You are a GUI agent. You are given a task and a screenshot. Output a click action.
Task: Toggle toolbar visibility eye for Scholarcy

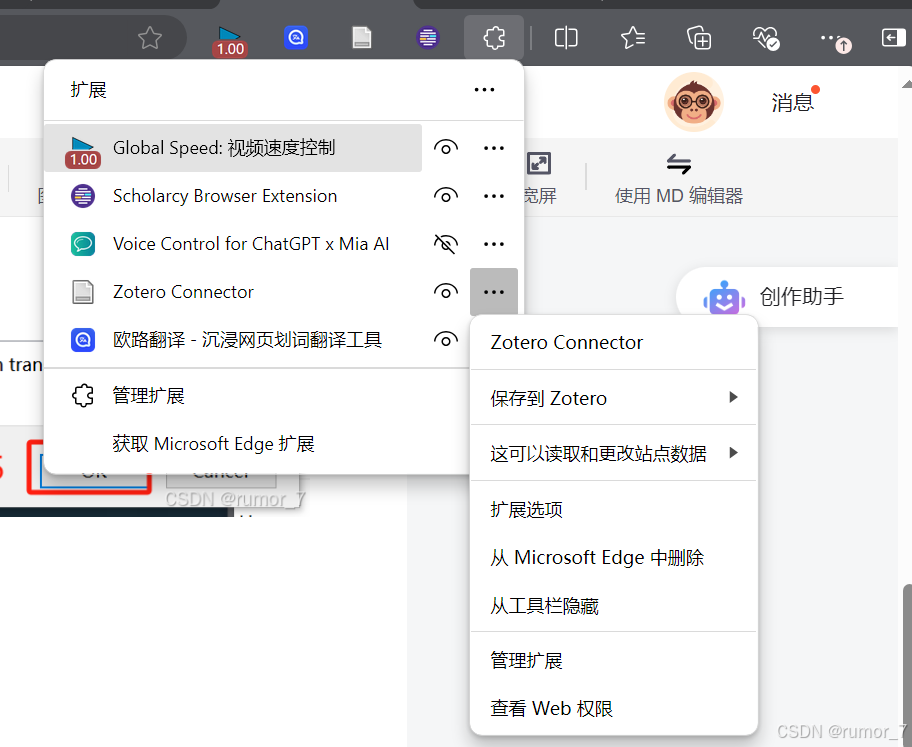(446, 196)
